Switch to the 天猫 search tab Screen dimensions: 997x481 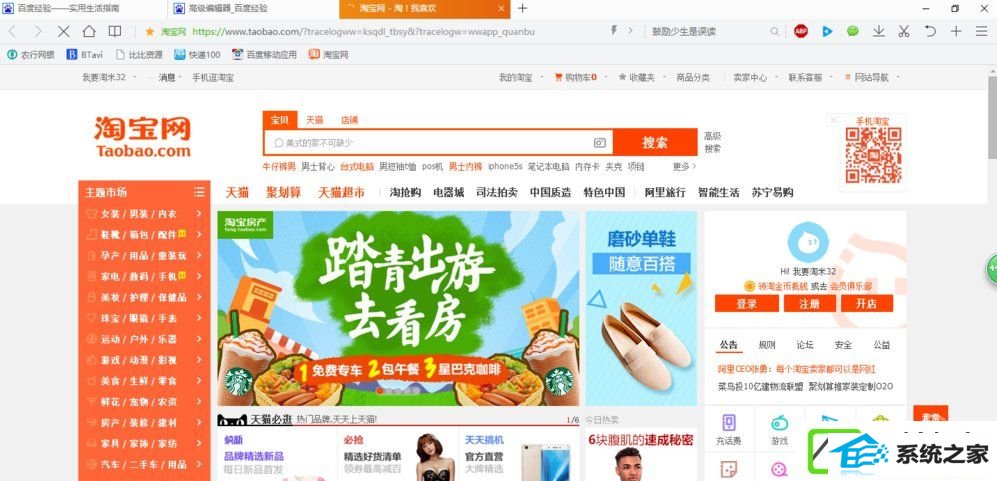(x=314, y=120)
